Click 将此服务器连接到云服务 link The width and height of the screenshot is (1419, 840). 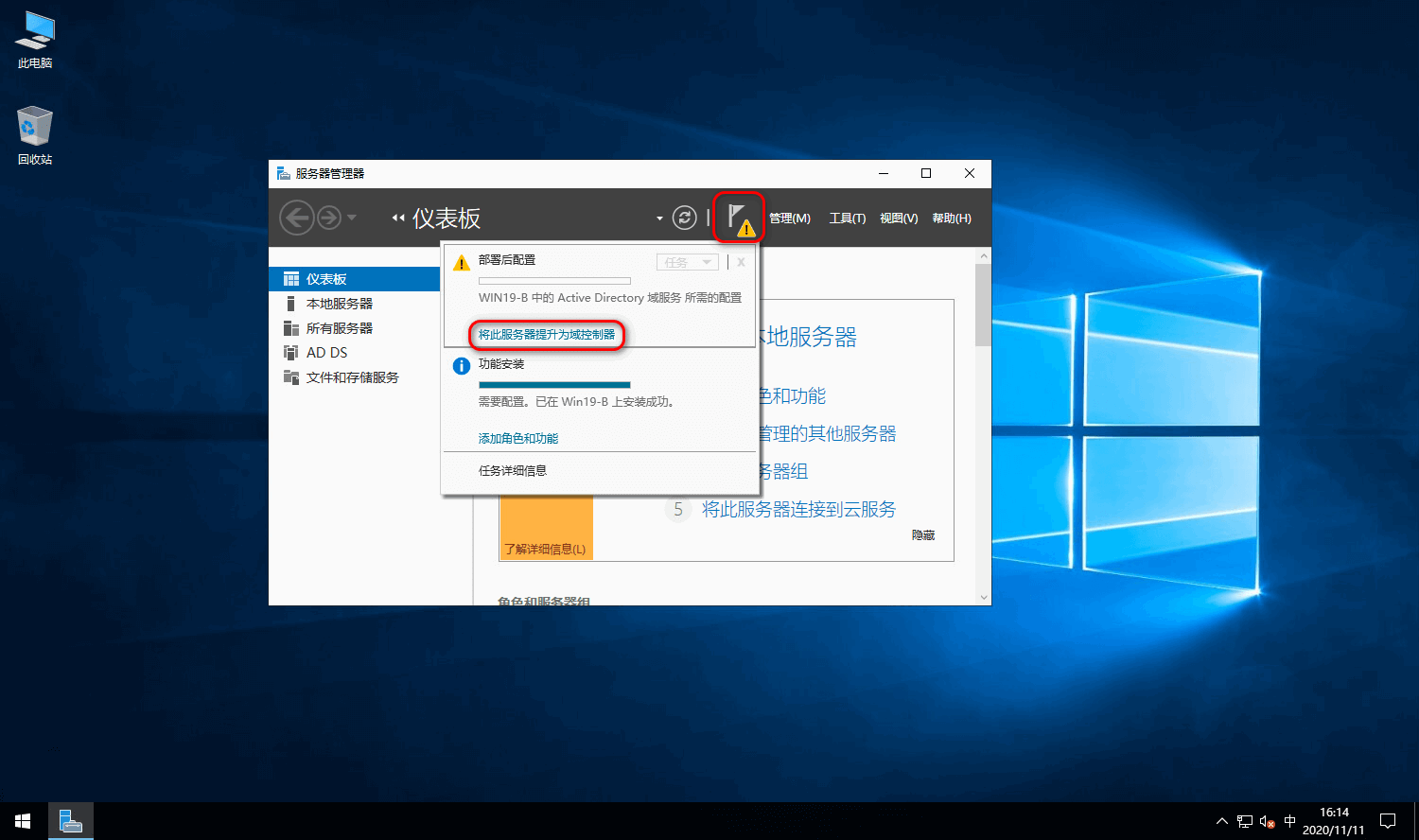(799, 509)
